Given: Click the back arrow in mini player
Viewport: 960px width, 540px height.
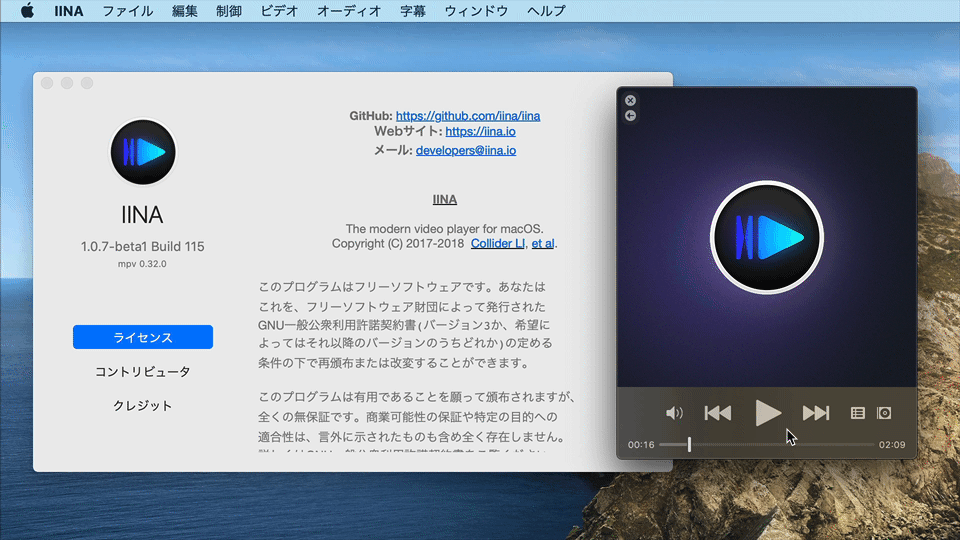Looking at the screenshot, I should [630, 116].
